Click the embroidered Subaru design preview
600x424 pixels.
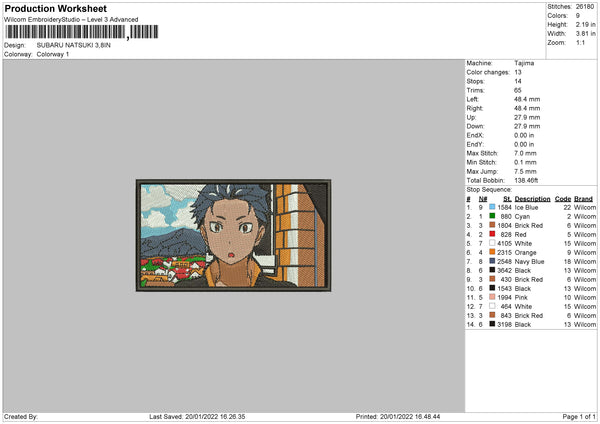pos(233,235)
